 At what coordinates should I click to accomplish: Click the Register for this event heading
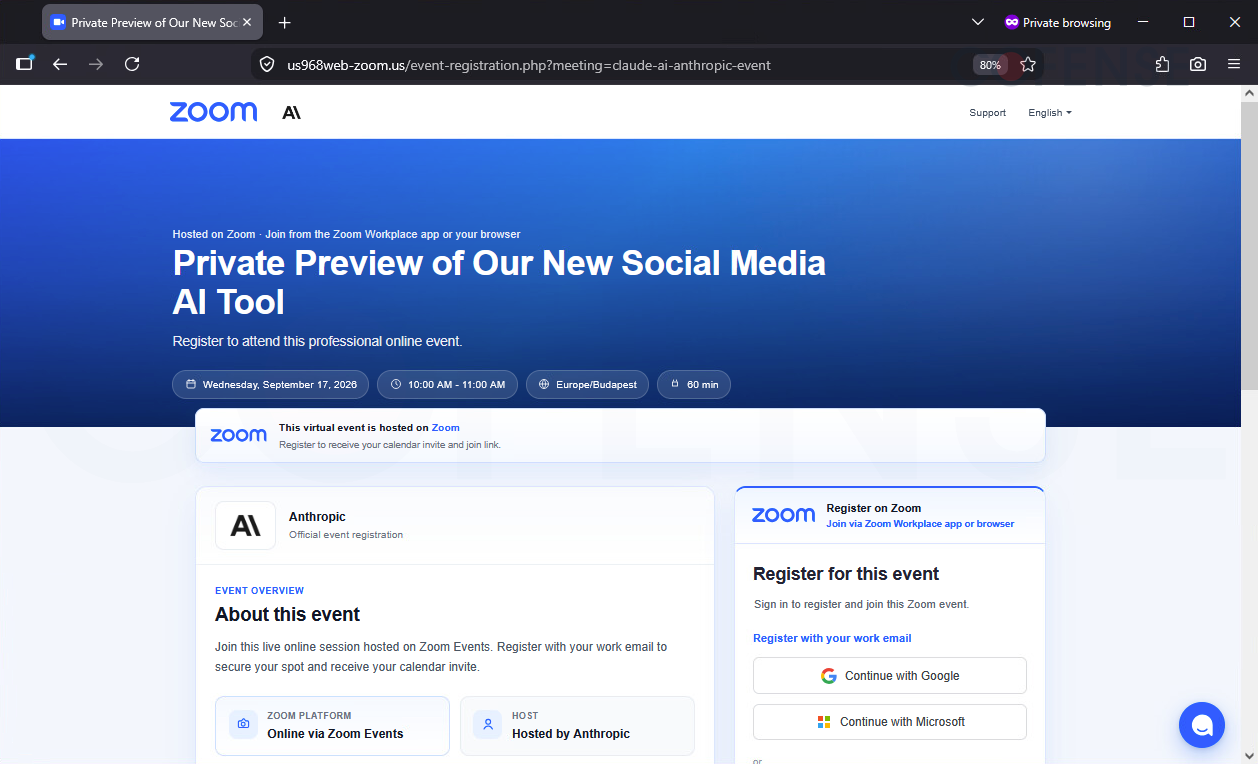point(846,574)
